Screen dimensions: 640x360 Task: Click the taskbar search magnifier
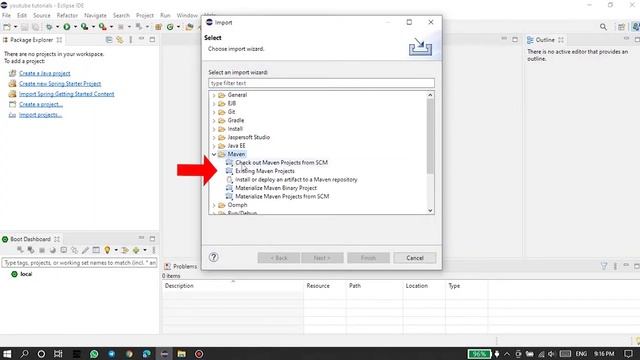pos(24,353)
